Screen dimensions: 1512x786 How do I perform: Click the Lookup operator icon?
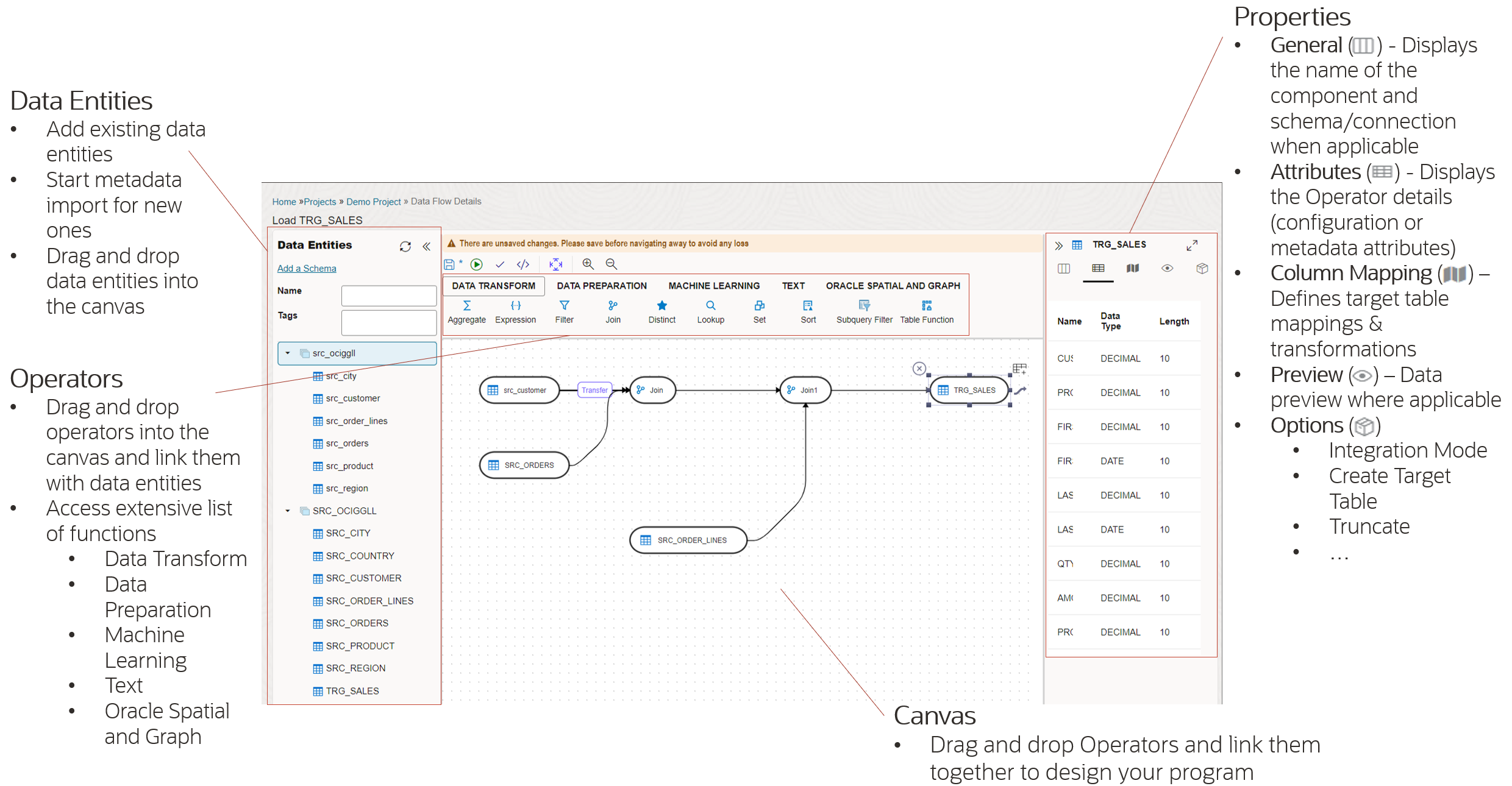(x=711, y=306)
